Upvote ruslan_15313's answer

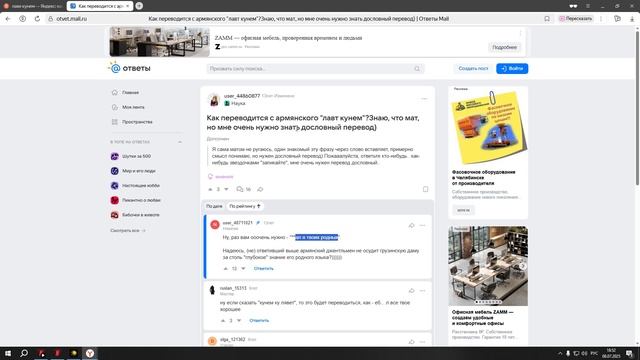point(223,321)
